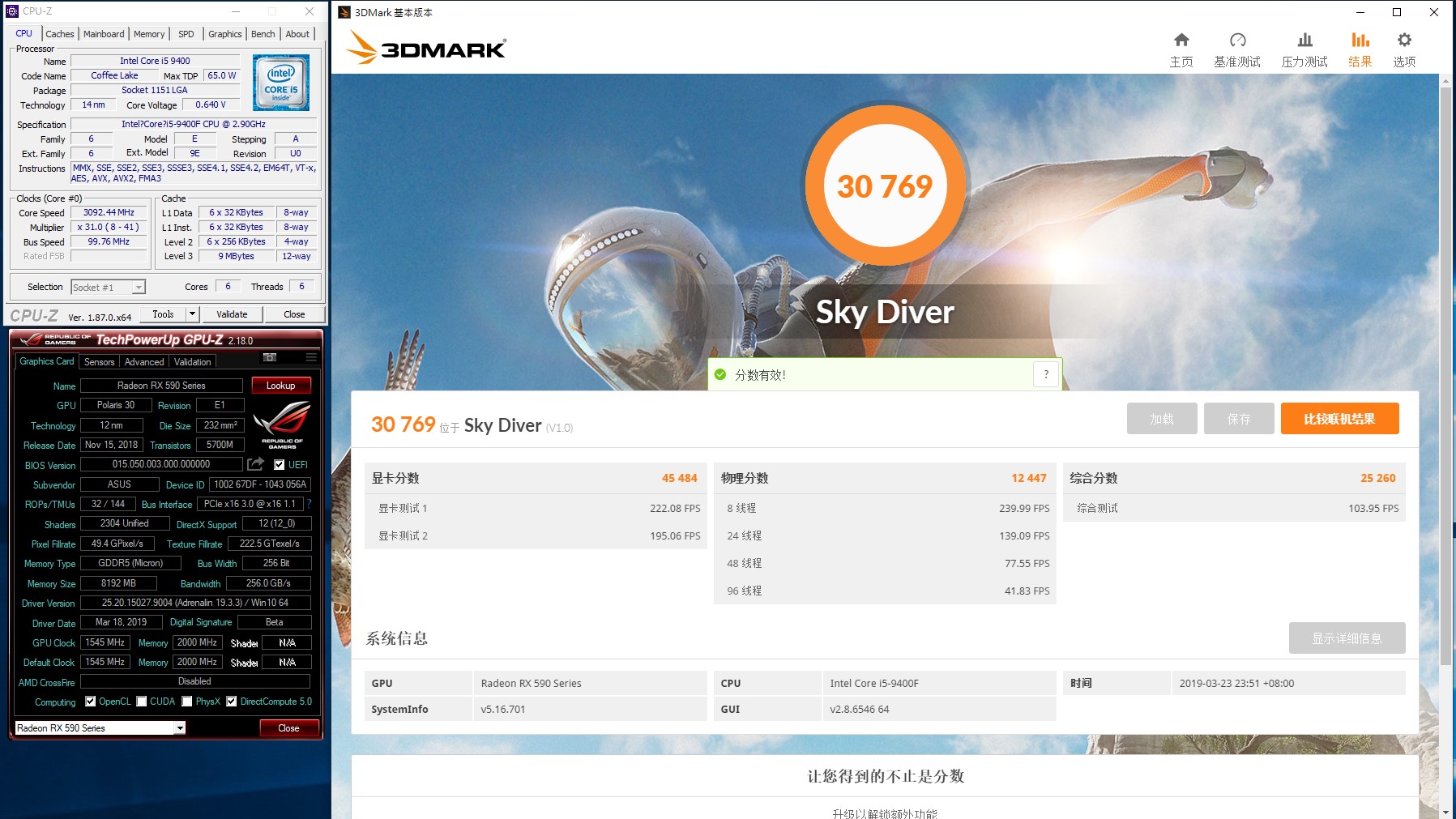Switch to the Graphics tab in CPU-Z
The height and width of the screenshot is (819, 1456).
[225, 34]
